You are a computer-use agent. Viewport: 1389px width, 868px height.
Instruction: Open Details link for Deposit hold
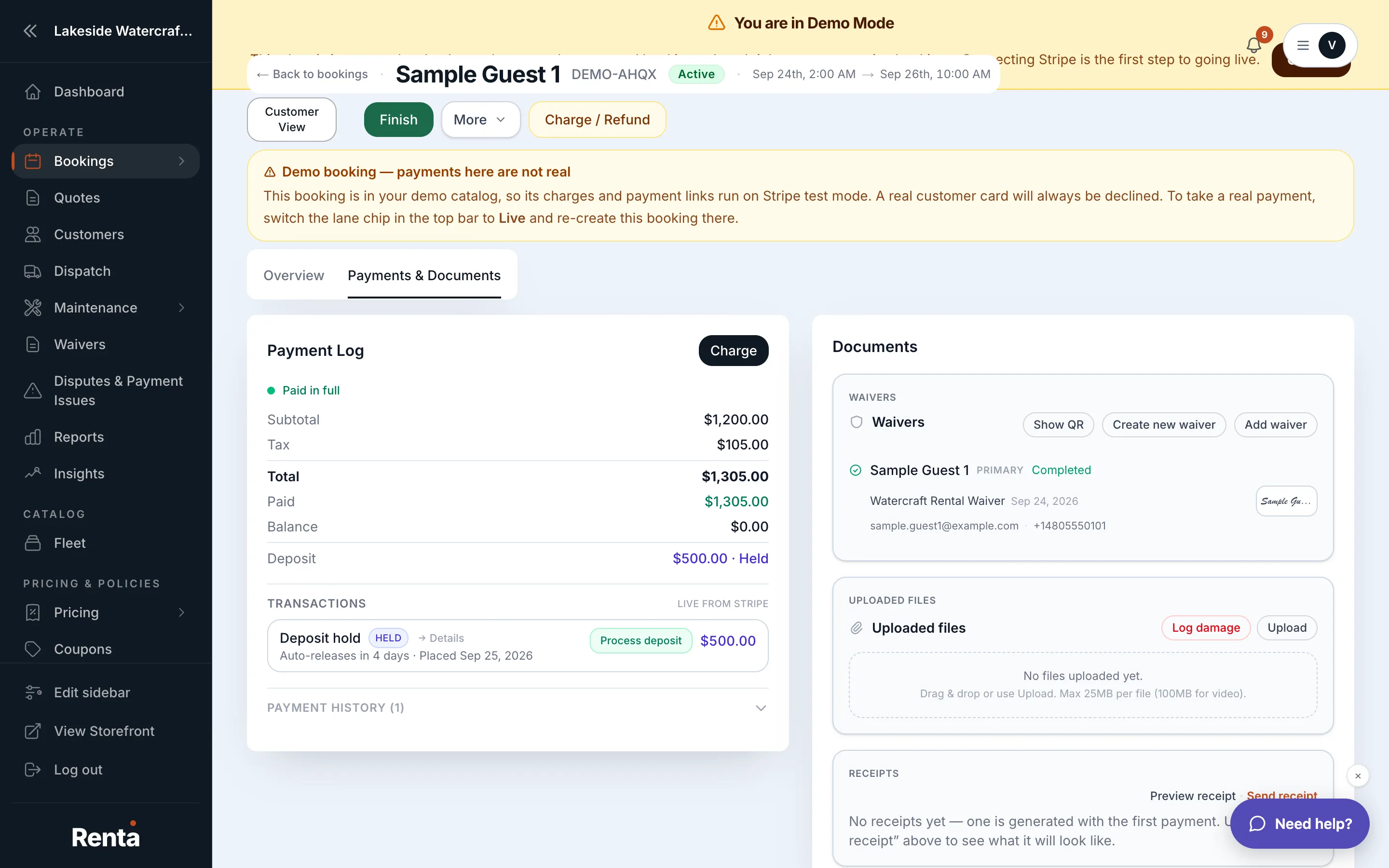coord(441,638)
